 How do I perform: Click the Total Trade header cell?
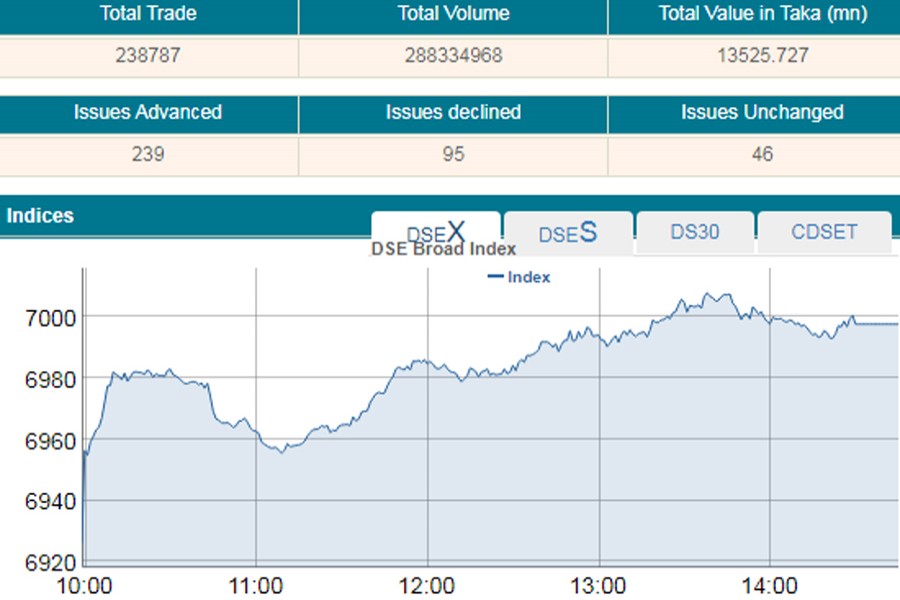pos(148,14)
